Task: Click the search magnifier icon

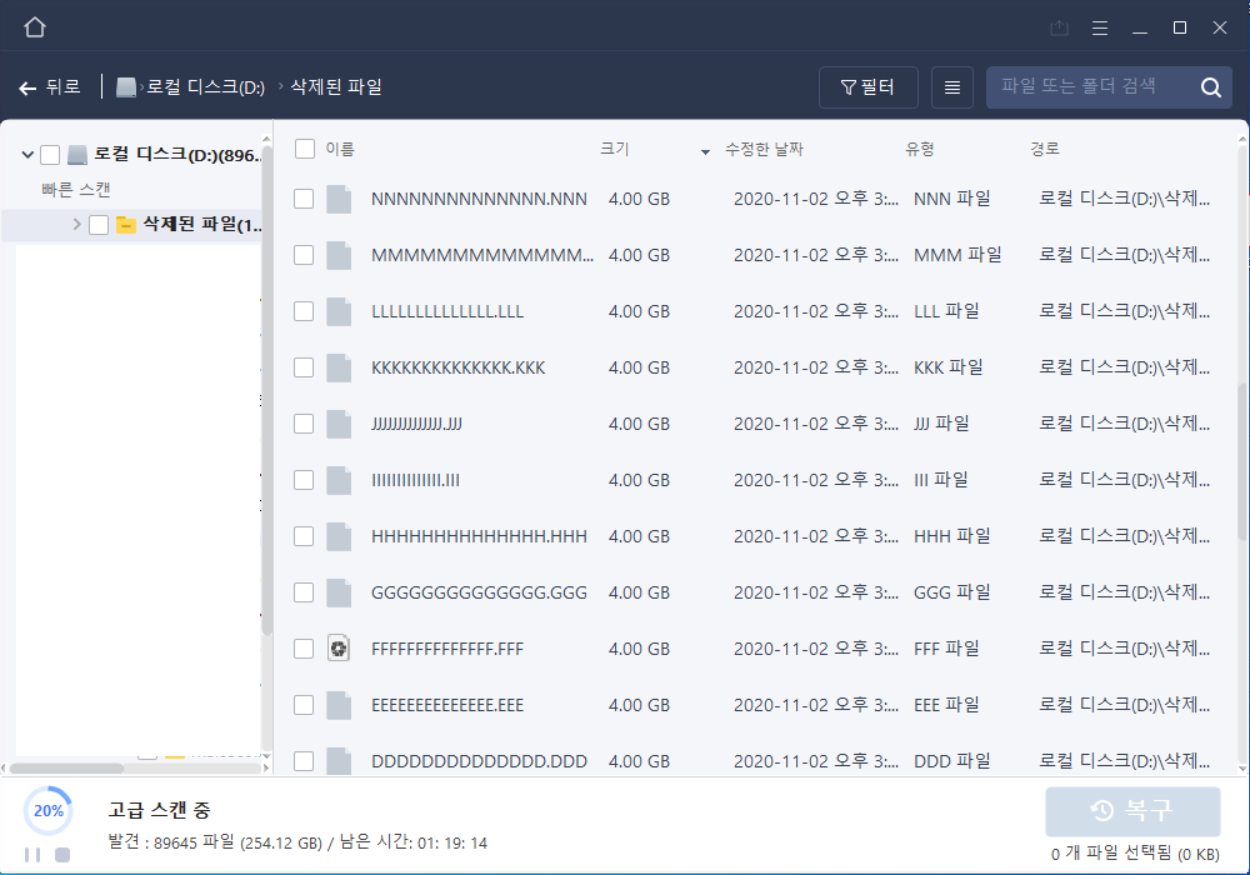Action: click(1211, 87)
